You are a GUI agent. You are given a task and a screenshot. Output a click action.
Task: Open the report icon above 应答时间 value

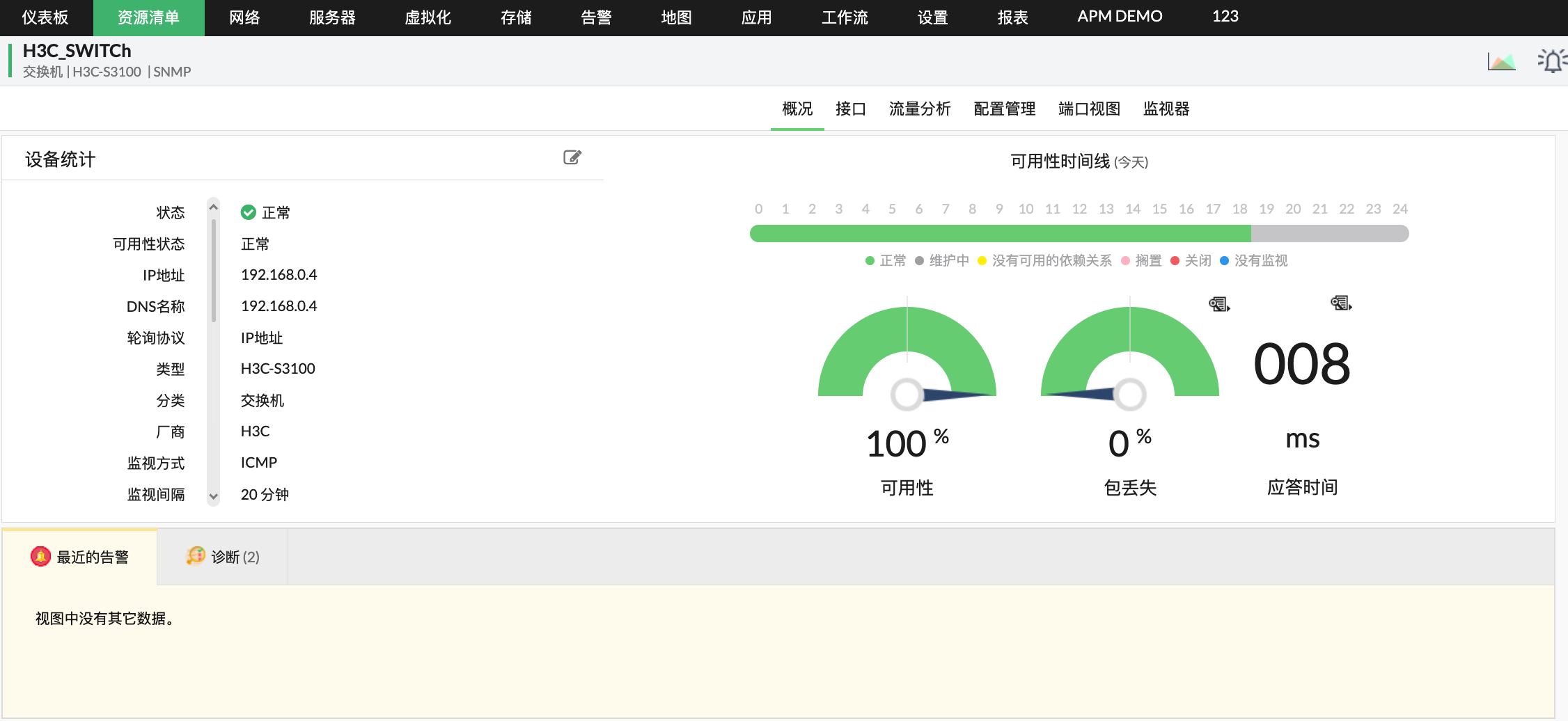click(1340, 304)
